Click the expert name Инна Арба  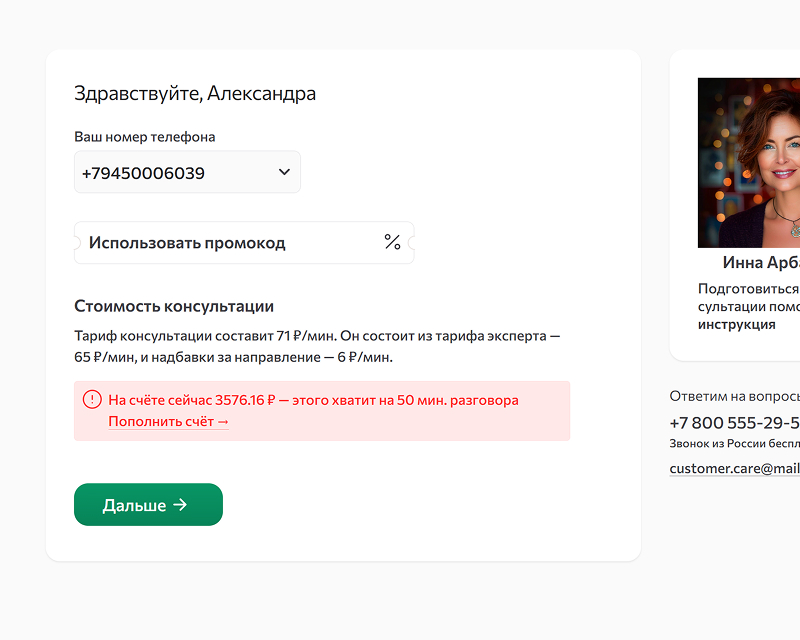(761, 263)
